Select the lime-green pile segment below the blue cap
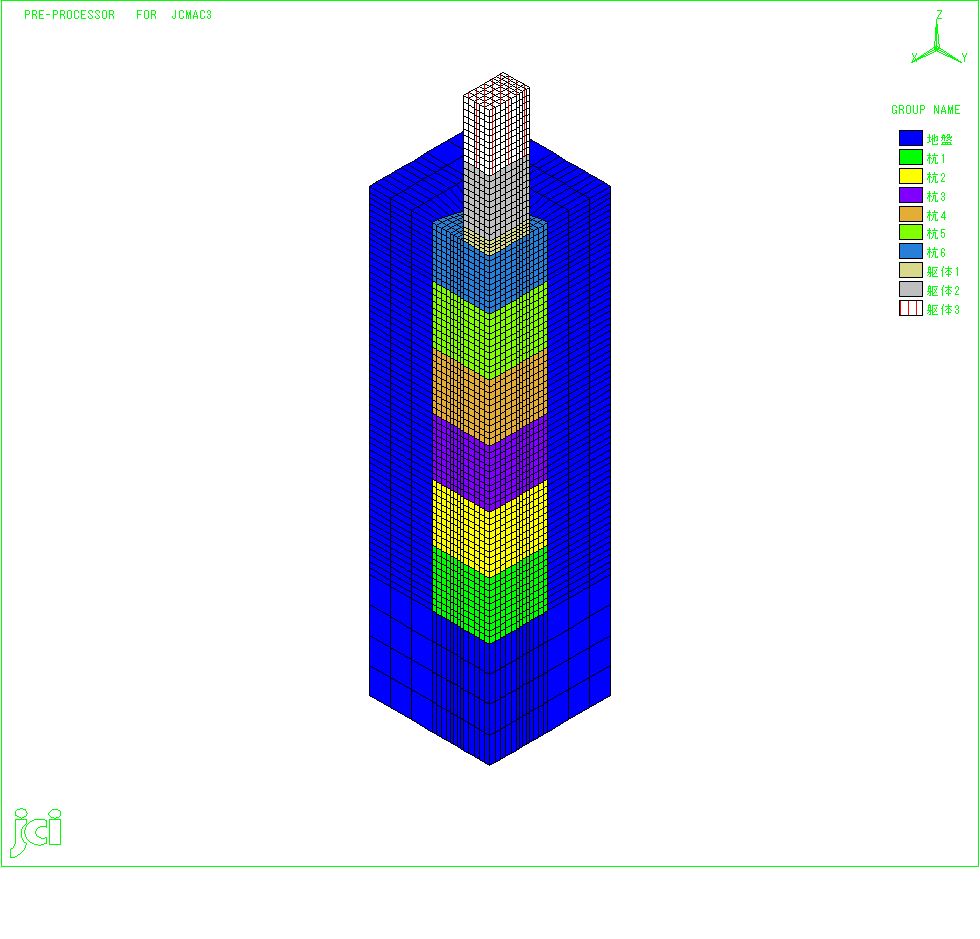The height and width of the screenshot is (939, 980). click(490, 331)
